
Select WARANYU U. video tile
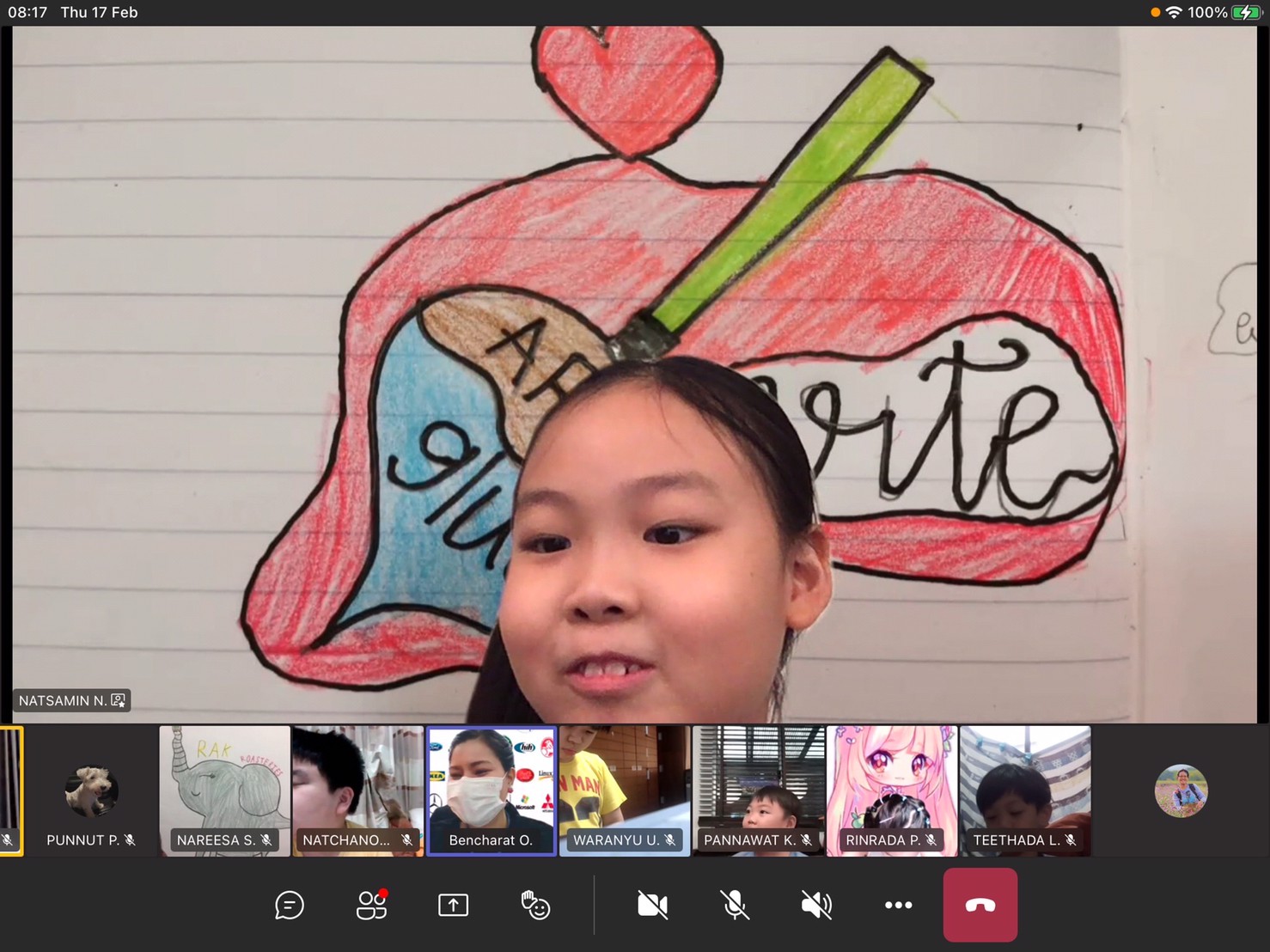[x=625, y=791]
